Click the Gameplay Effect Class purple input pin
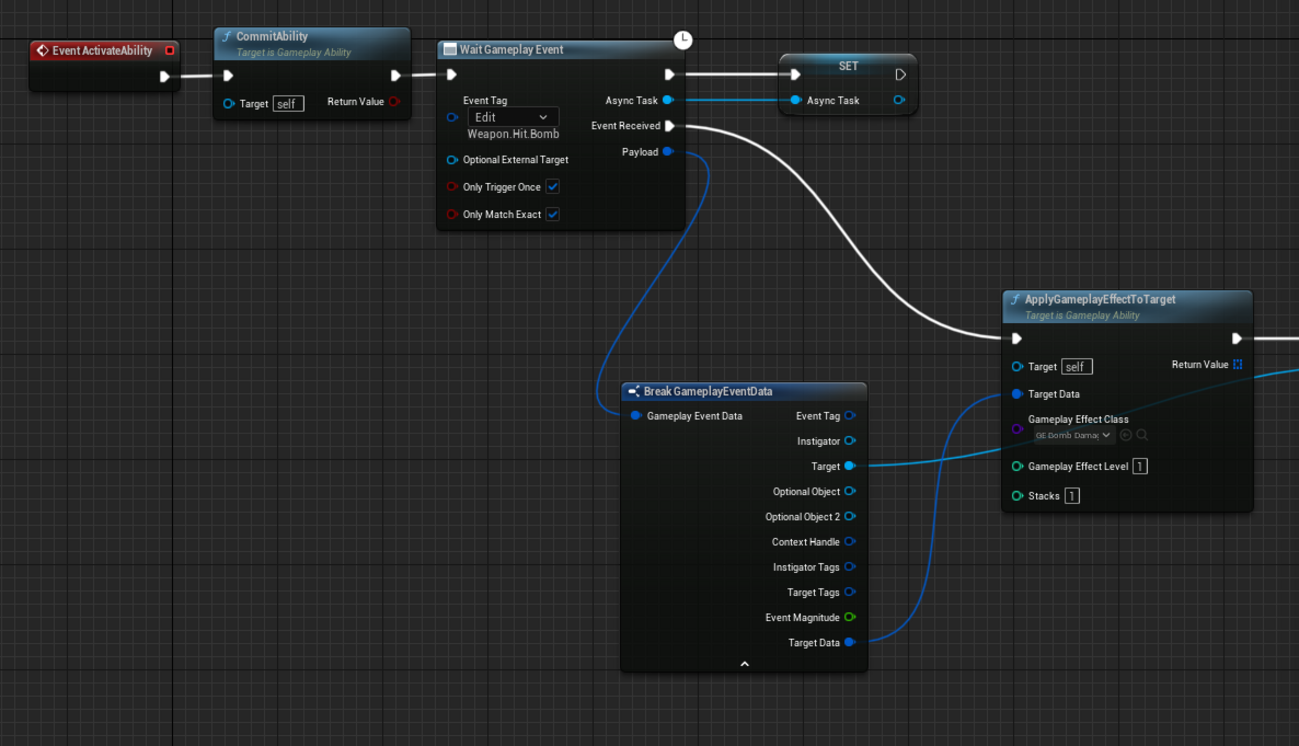The image size is (1299, 746). click(1017, 429)
